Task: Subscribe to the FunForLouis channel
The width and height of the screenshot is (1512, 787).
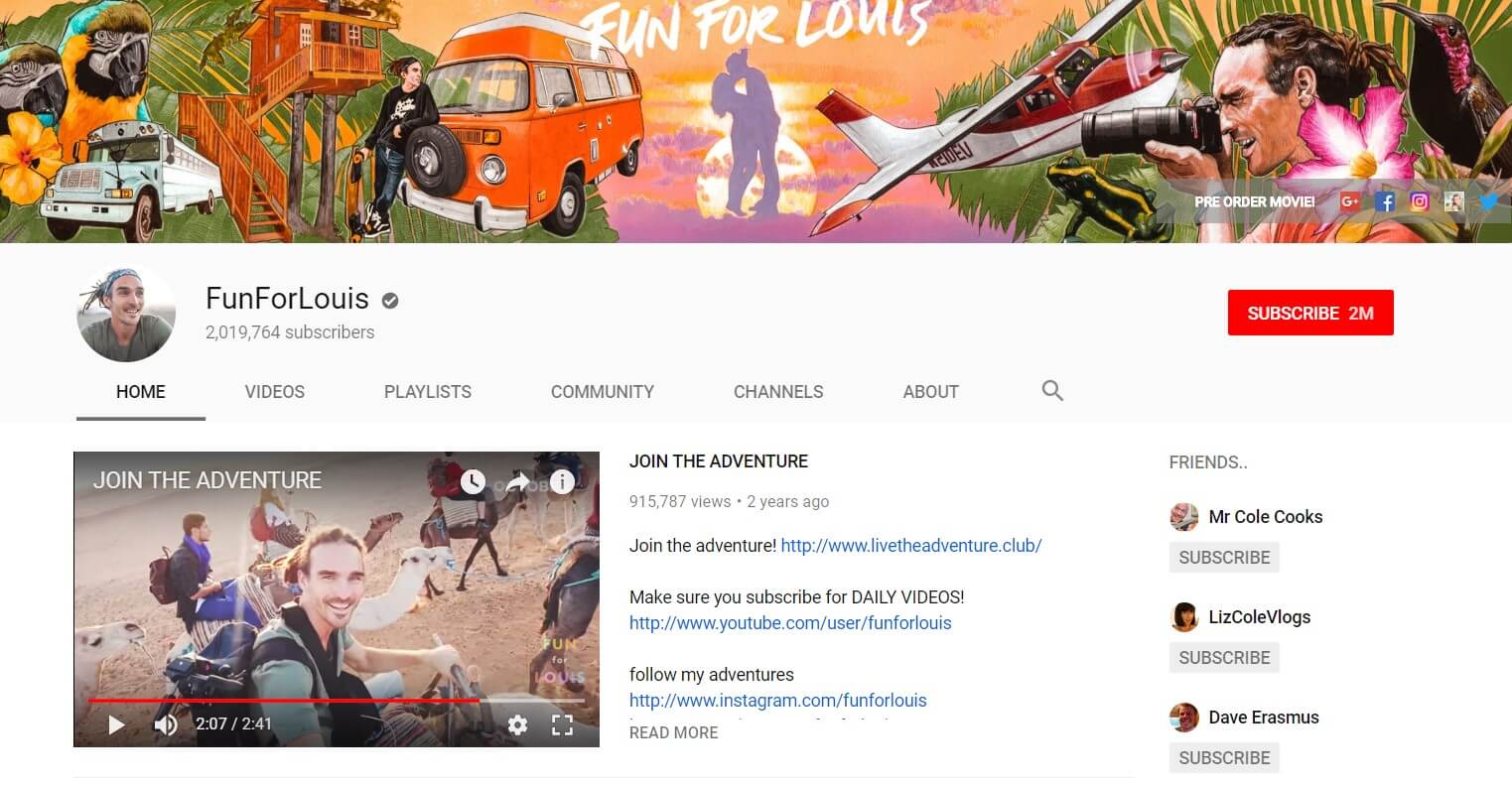Action: 1309,313
